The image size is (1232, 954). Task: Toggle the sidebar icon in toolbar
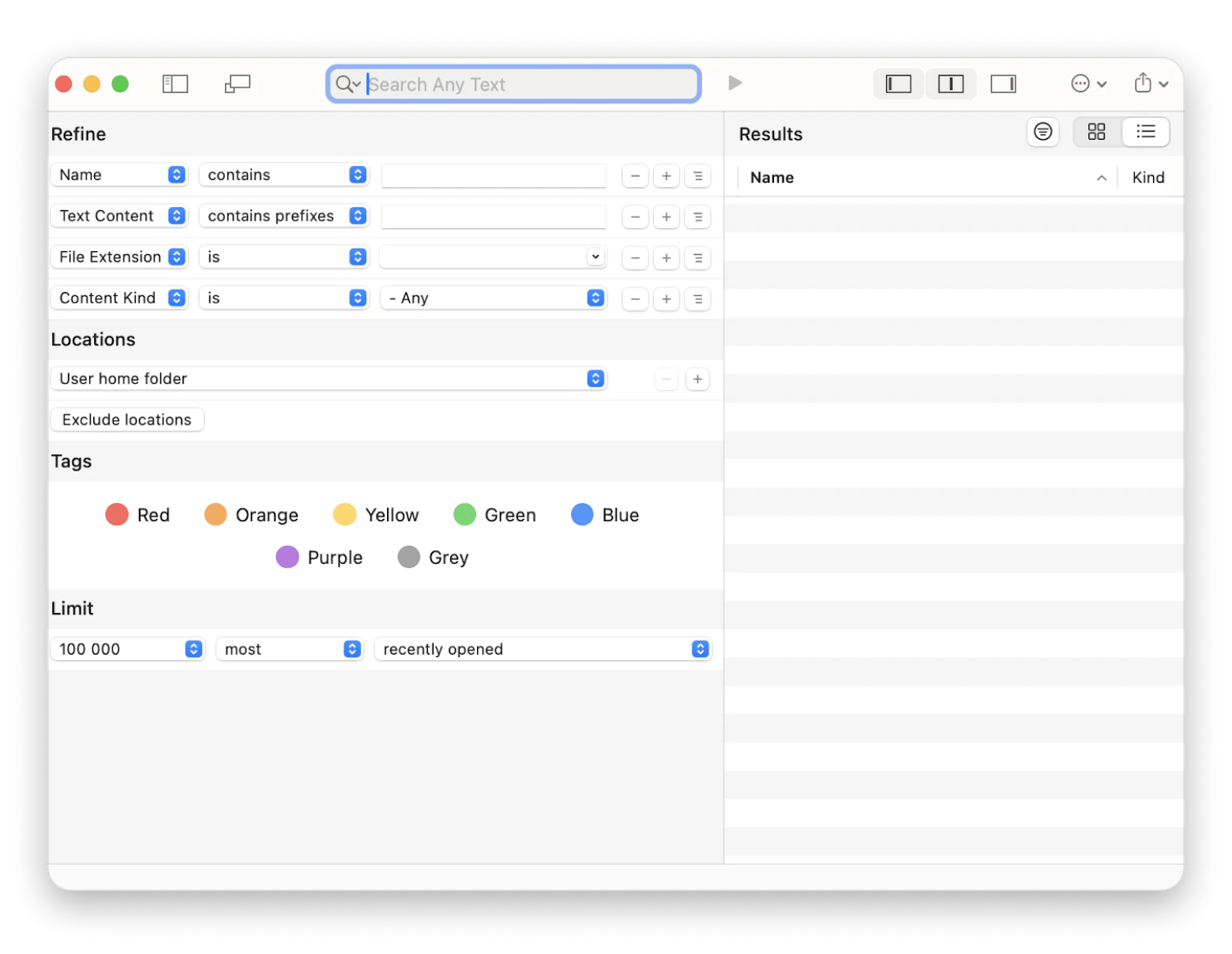[175, 84]
